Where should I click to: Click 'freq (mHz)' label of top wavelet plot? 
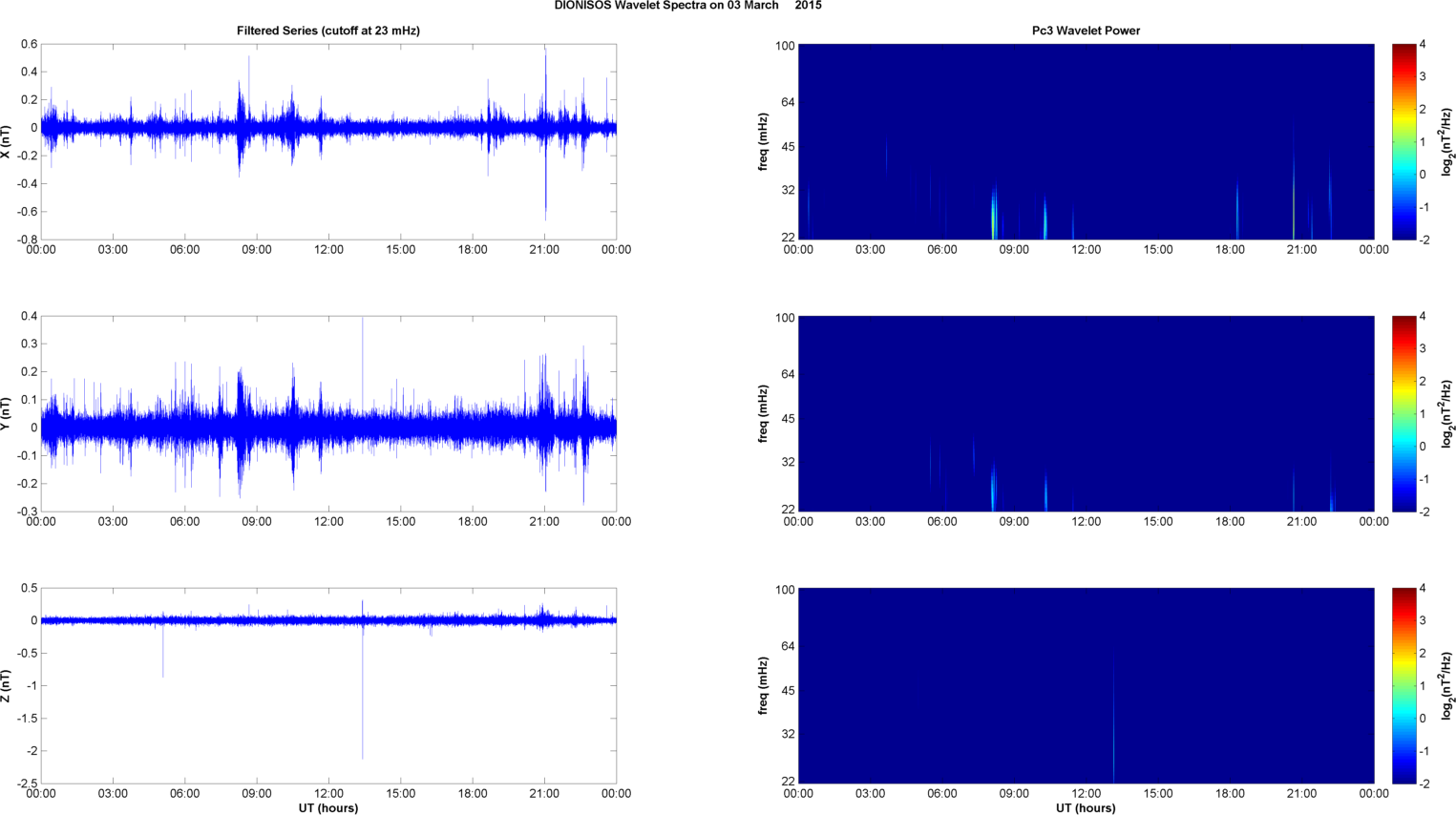click(x=764, y=141)
